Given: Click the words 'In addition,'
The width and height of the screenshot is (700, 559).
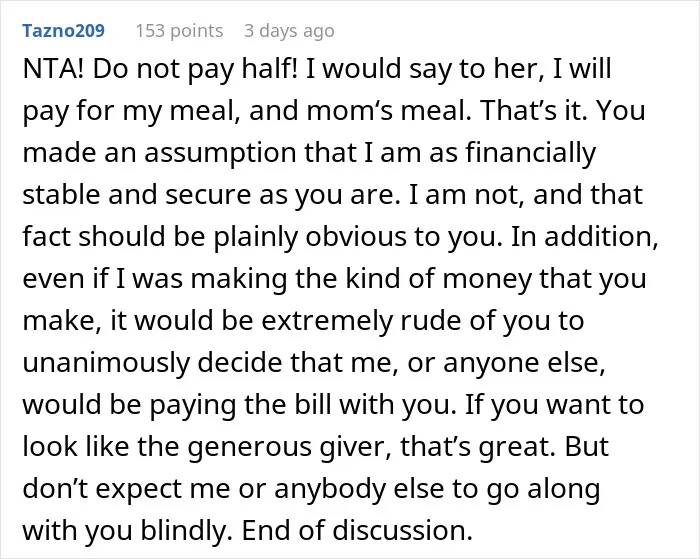Looking at the screenshot, I should [x=584, y=237].
